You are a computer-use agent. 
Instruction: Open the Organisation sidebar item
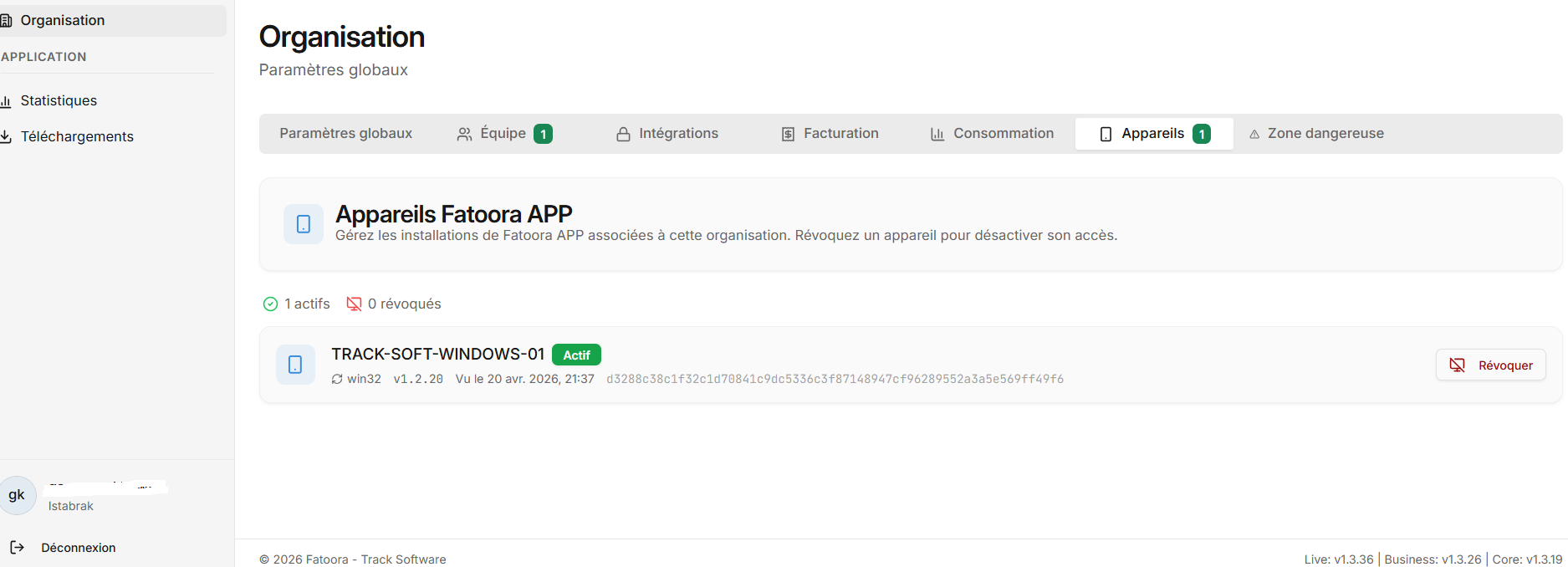(111, 20)
